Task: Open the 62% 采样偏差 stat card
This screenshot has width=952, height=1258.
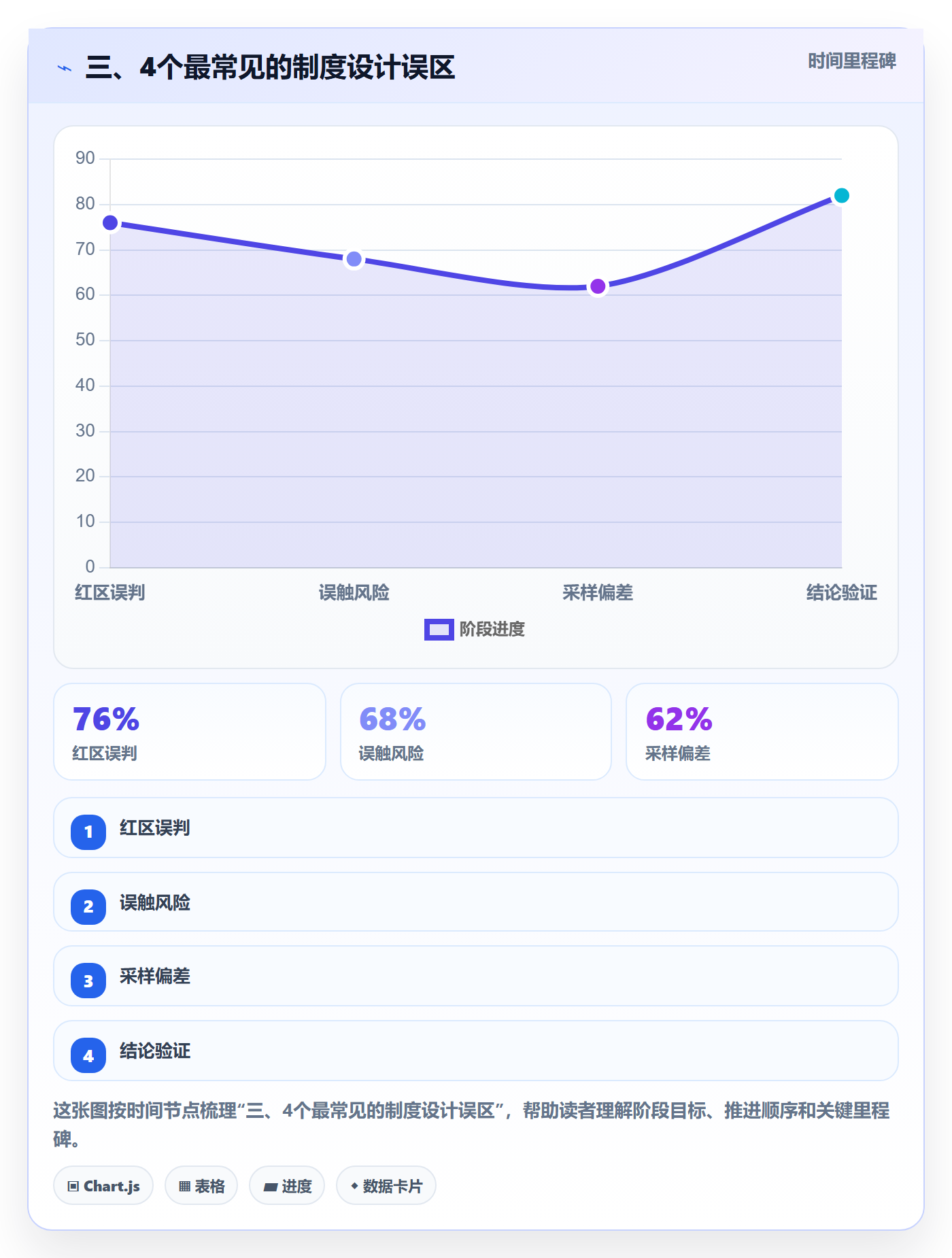Action: coord(762,732)
